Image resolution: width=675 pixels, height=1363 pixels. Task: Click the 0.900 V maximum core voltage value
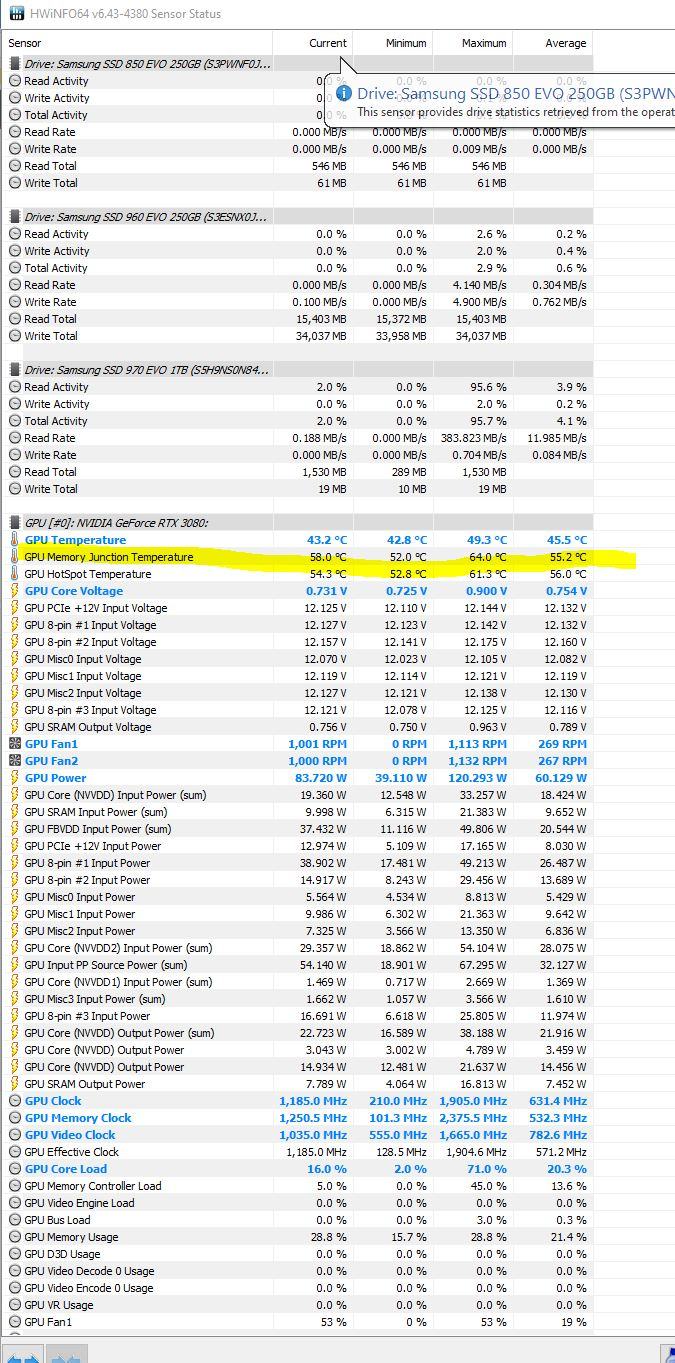point(487,591)
